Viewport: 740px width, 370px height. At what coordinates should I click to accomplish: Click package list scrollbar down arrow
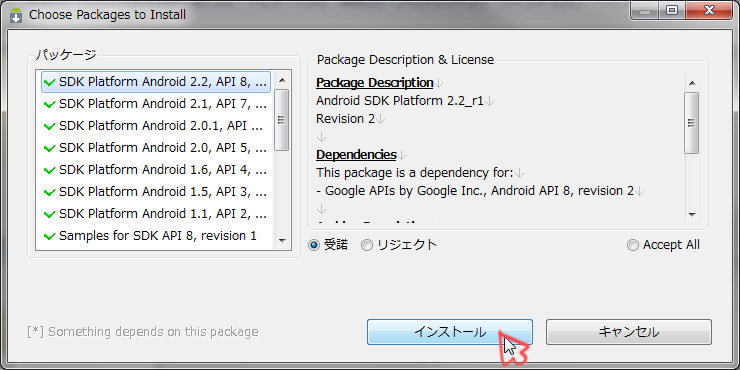coord(282,241)
